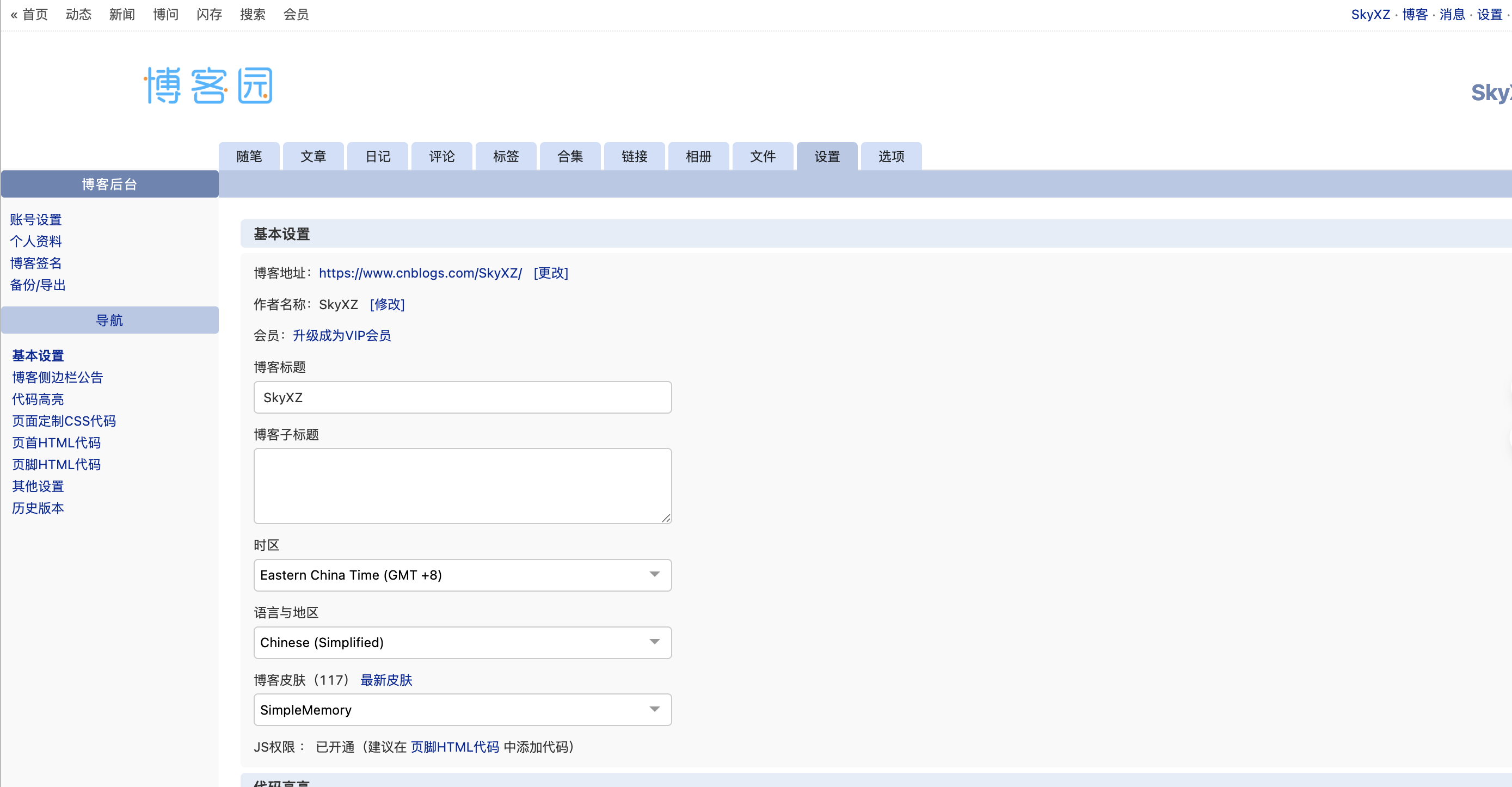Open 页面定制CSS代码 in sidebar

click(64, 421)
